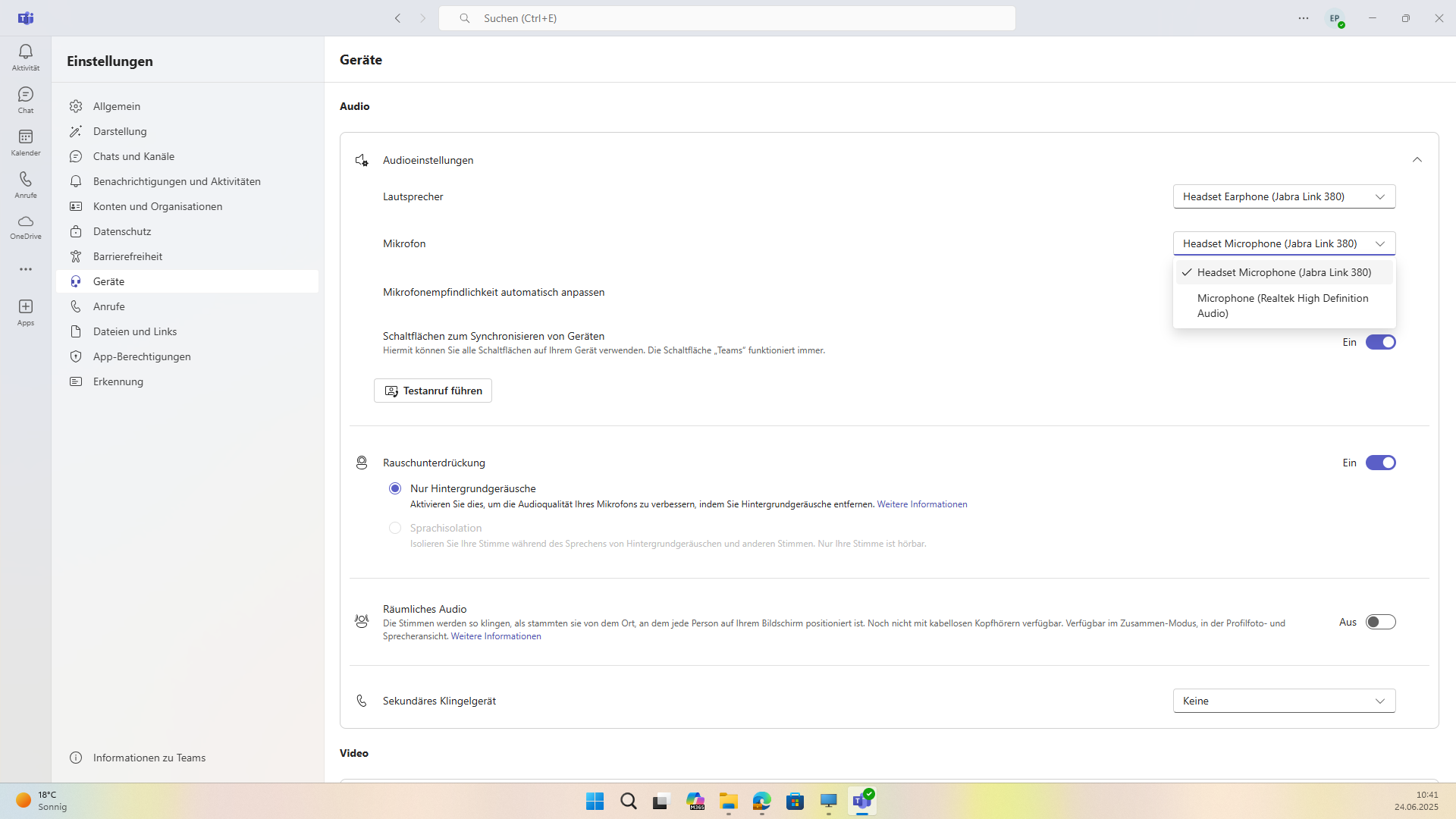Go to the Barrierefreiheit settings page
Screen dimensions: 1456x819
coord(127,256)
